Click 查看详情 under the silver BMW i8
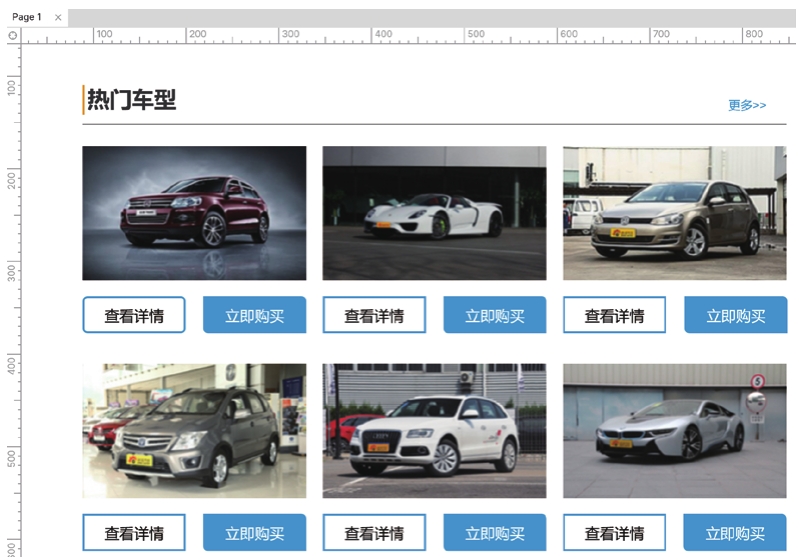 (615, 532)
